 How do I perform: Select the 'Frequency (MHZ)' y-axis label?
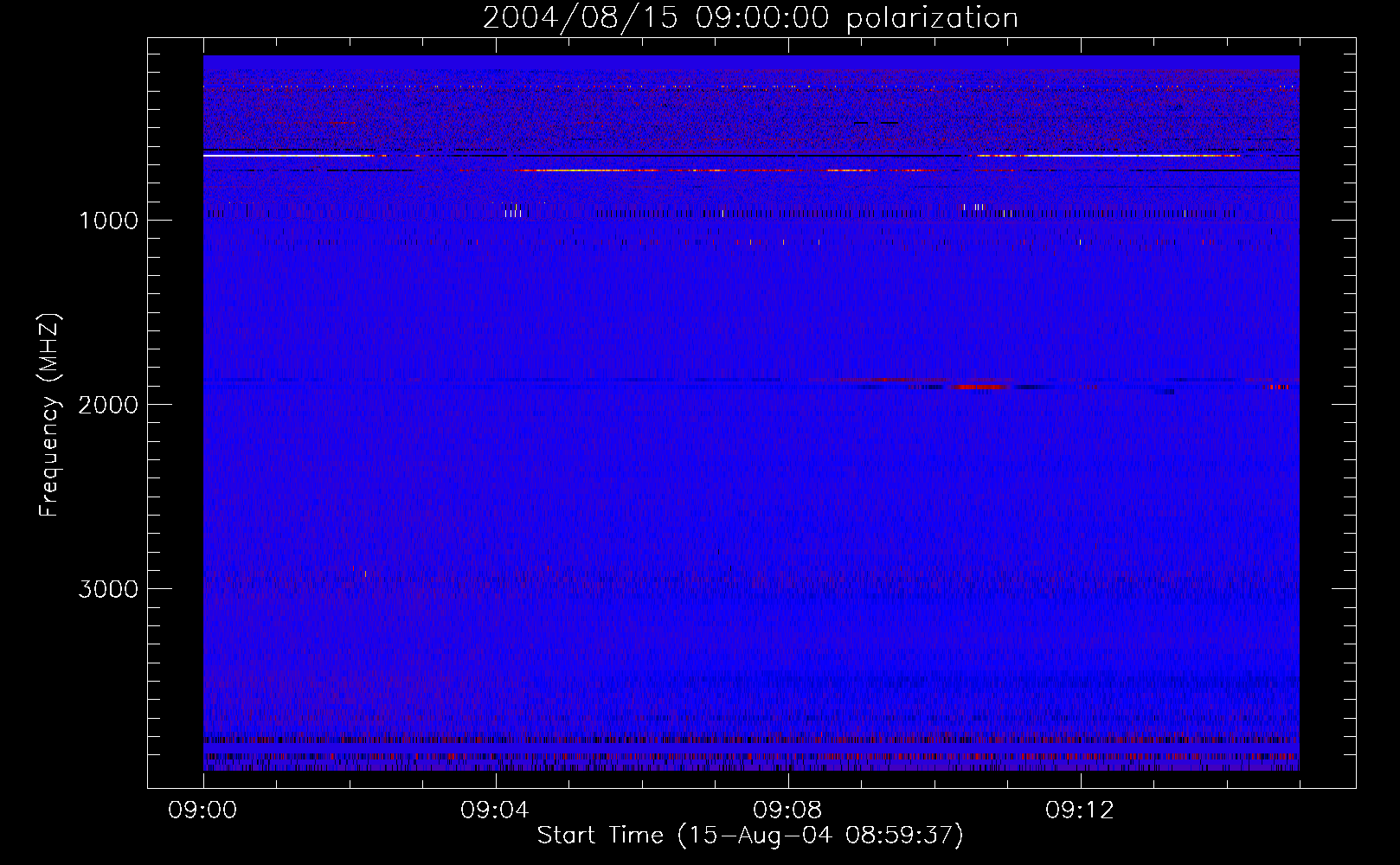49,415
